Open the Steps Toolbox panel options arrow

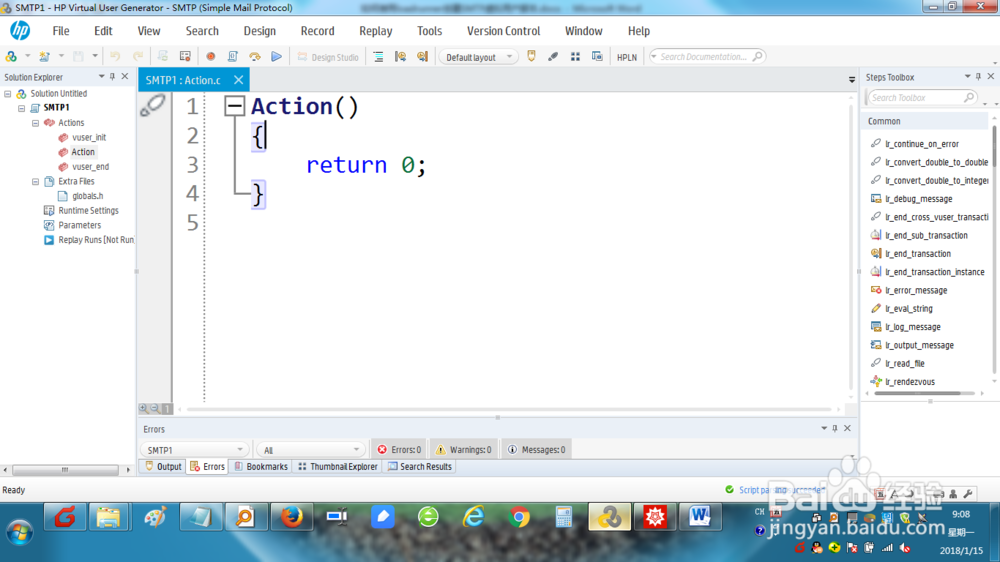click(967, 77)
